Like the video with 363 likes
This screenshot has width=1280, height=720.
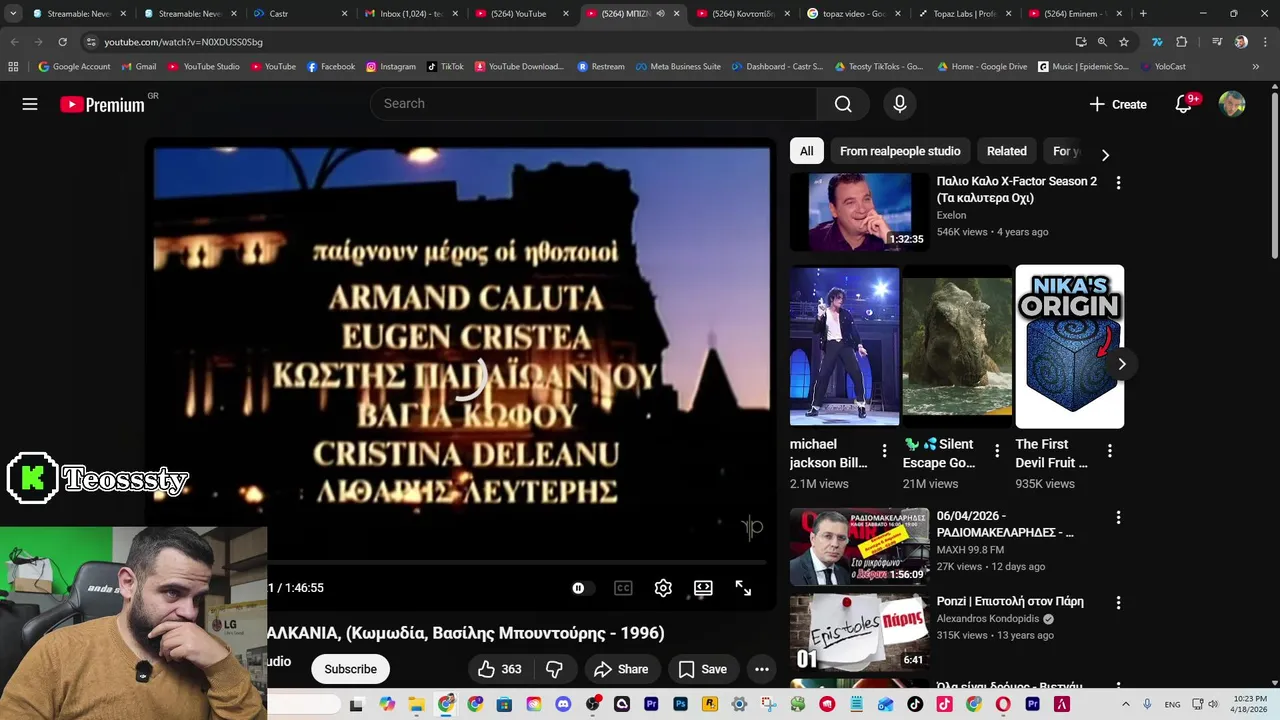pos(500,669)
